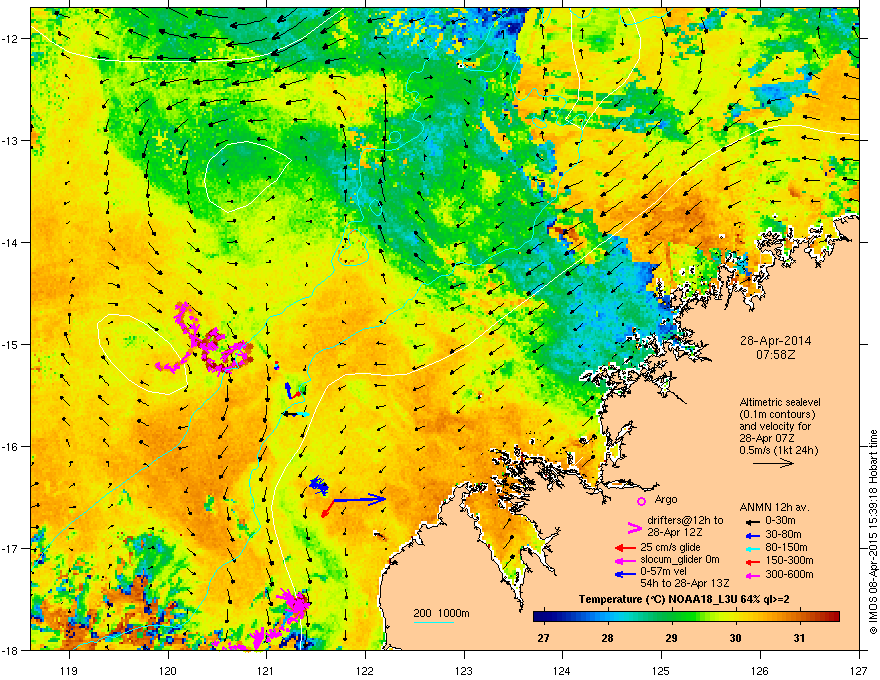
Task: Click the colorbar tick label '31'
Action: (x=799, y=638)
